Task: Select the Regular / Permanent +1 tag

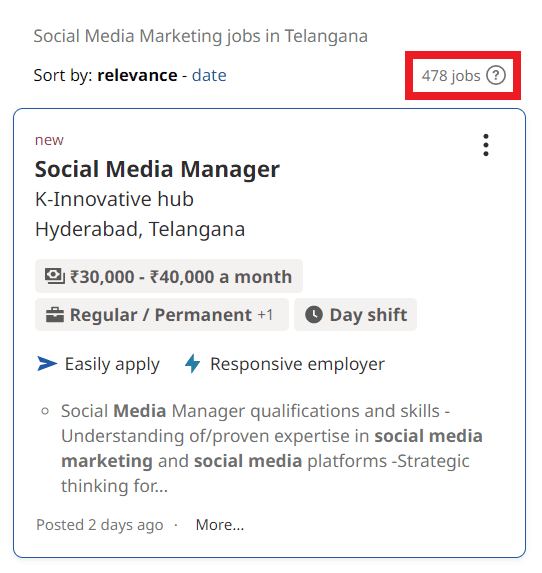Action: pyautogui.click(x=162, y=315)
